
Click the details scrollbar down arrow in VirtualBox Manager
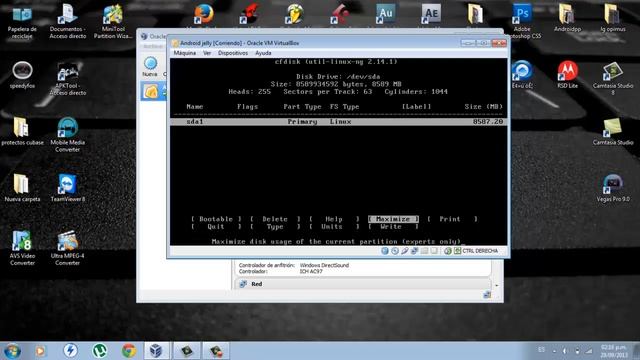coord(497,285)
